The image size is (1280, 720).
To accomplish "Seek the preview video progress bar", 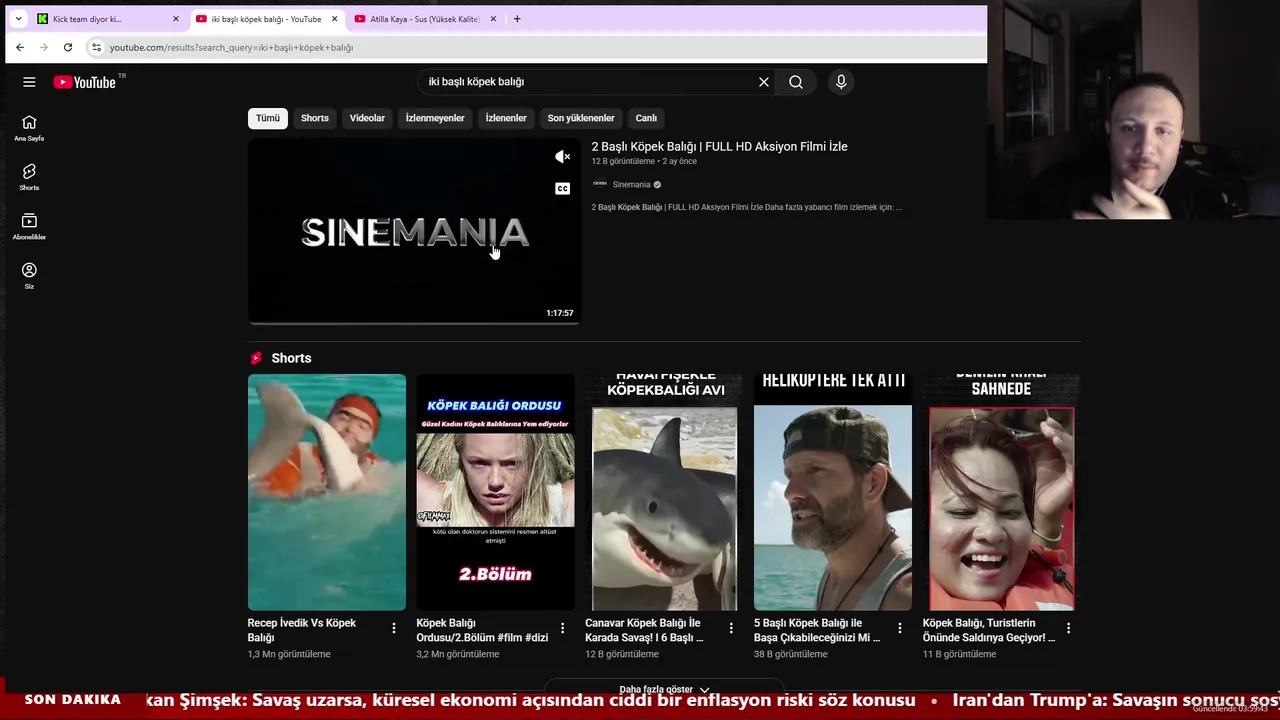I will coord(414,322).
